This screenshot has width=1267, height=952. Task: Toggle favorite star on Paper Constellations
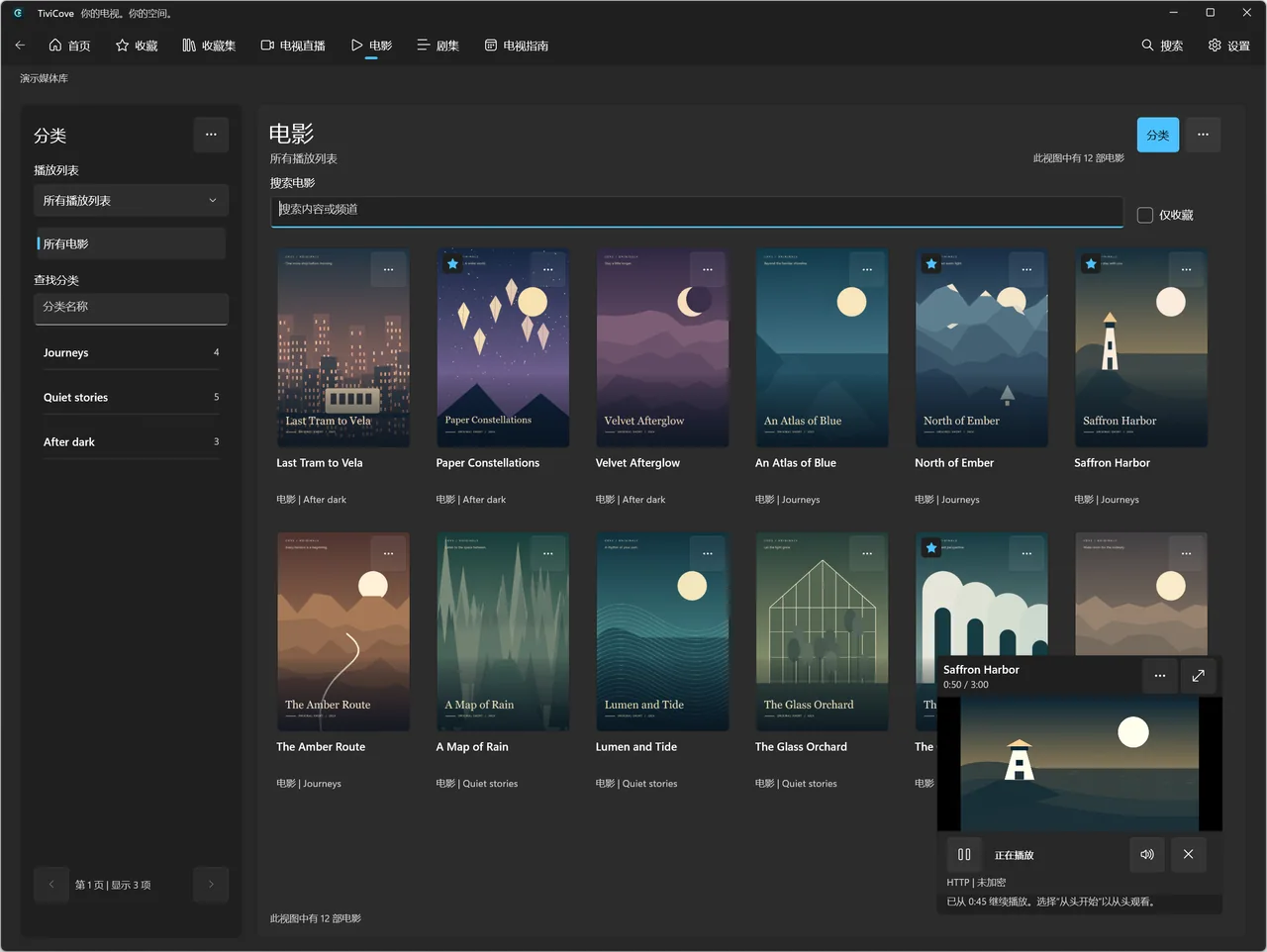click(x=452, y=264)
